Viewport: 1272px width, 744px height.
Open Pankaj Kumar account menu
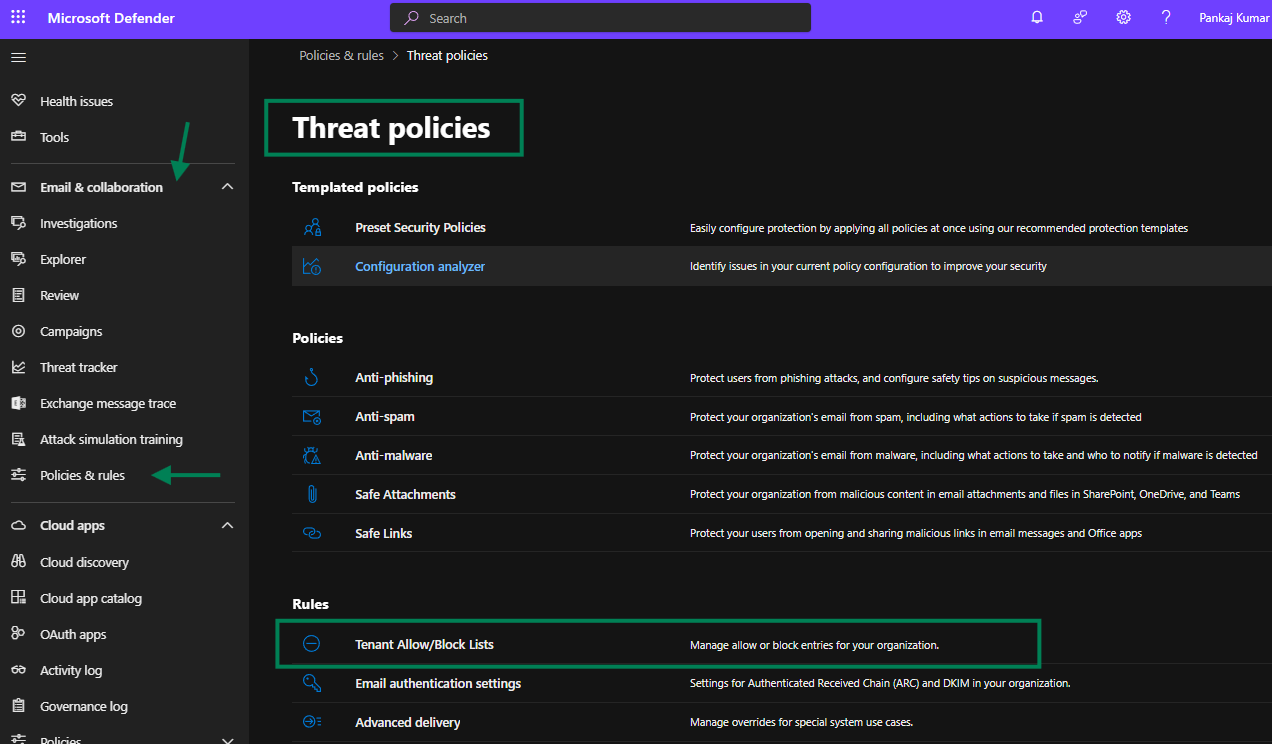(1234, 18)
